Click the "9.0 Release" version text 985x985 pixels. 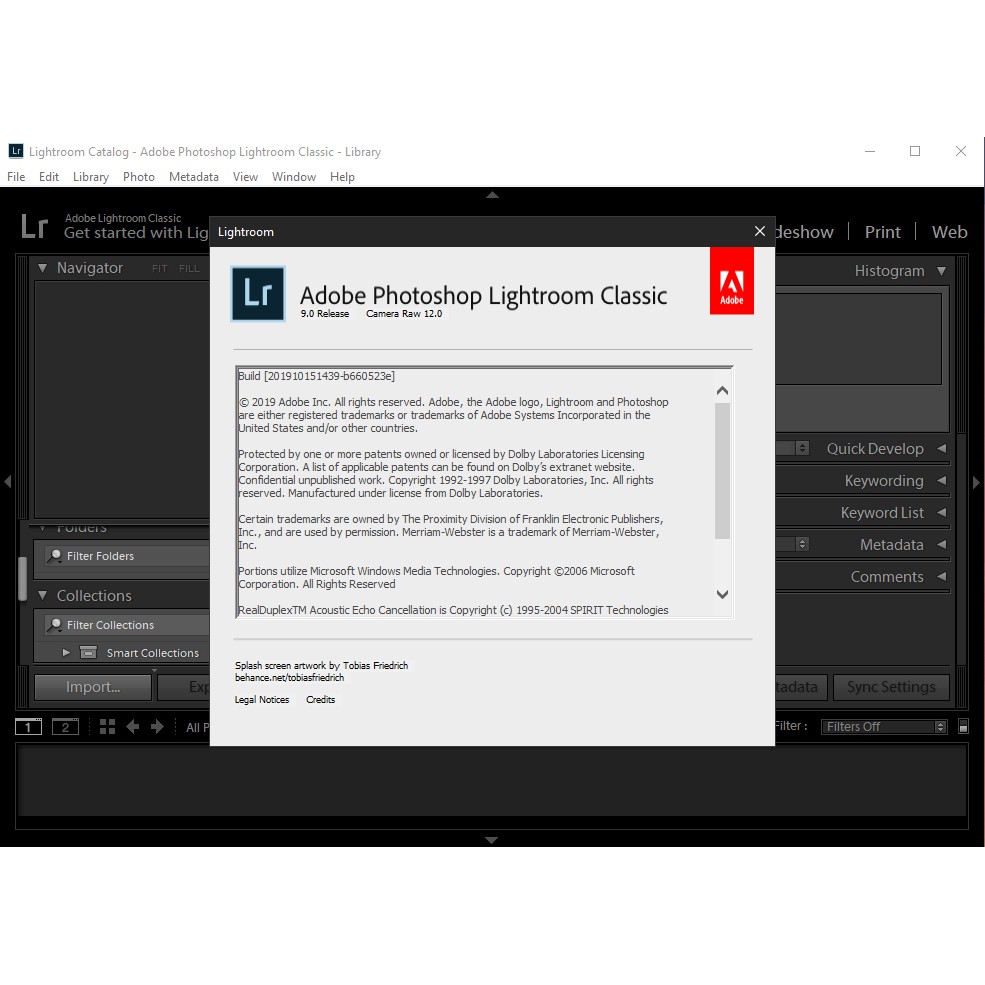[x=325, y=313]
